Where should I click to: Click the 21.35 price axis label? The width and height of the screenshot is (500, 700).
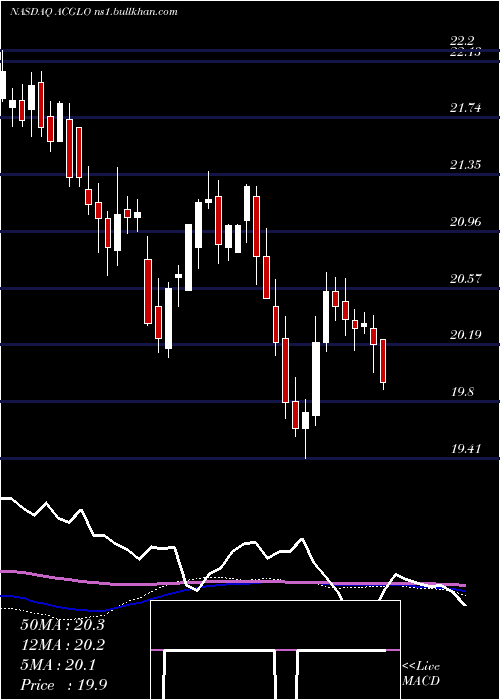(466, 165)
